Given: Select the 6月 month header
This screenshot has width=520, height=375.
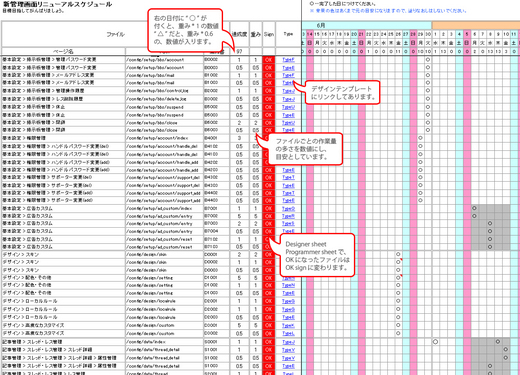Looking at the screenshot, I should (367, 25).
